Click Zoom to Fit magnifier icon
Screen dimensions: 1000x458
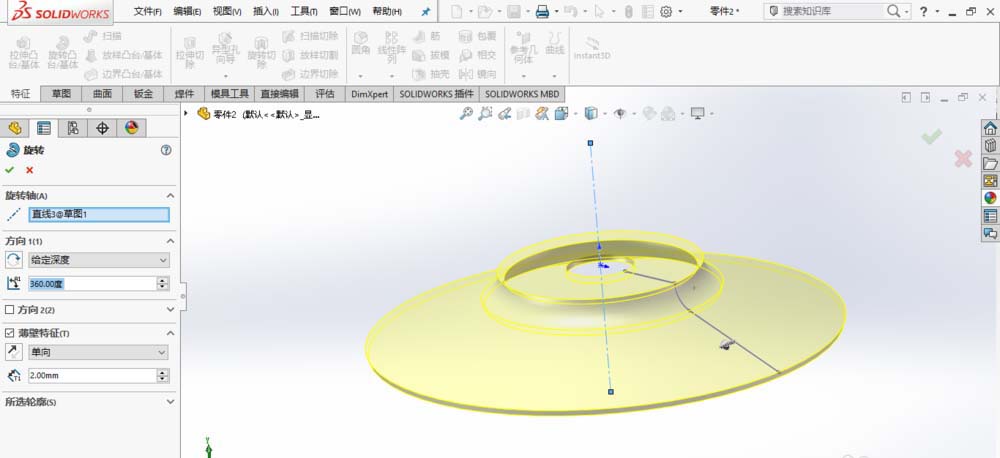(x=466, y=114)
